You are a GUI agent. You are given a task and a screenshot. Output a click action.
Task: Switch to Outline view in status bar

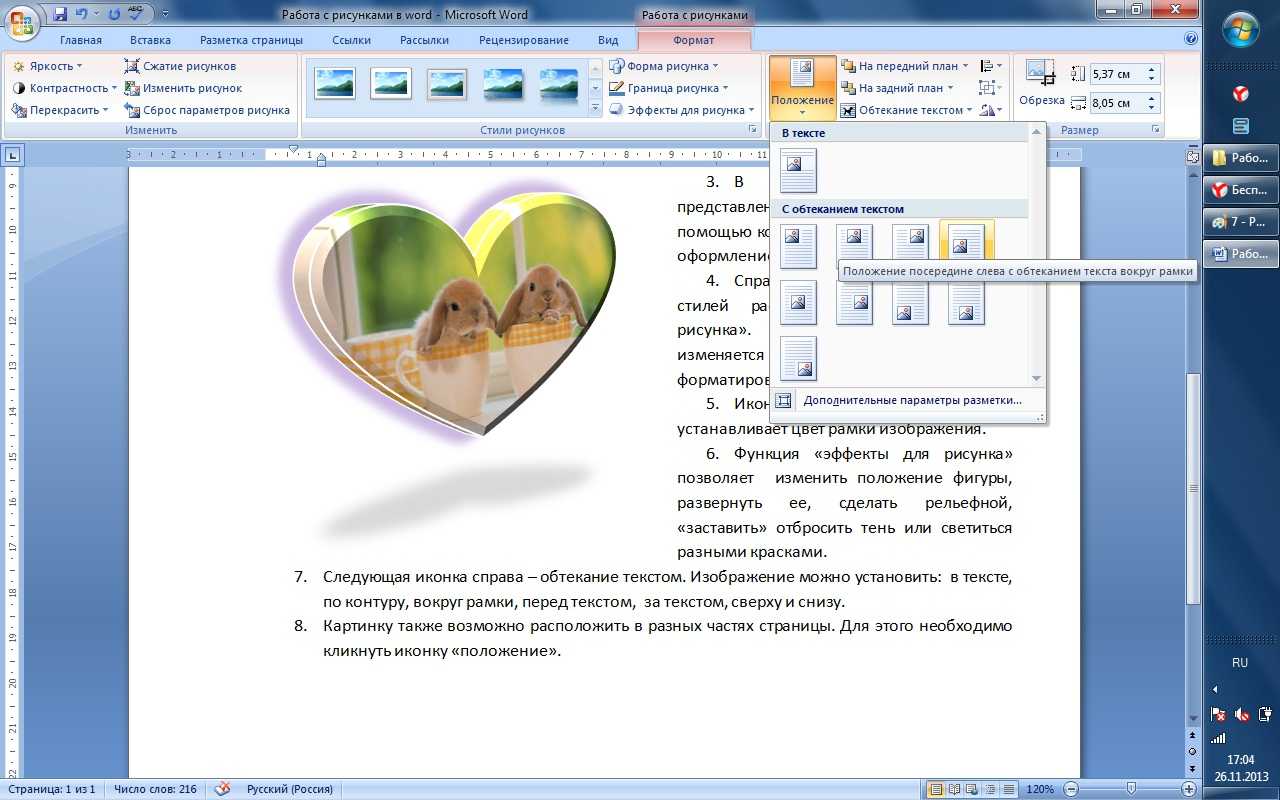pos(990,789)
